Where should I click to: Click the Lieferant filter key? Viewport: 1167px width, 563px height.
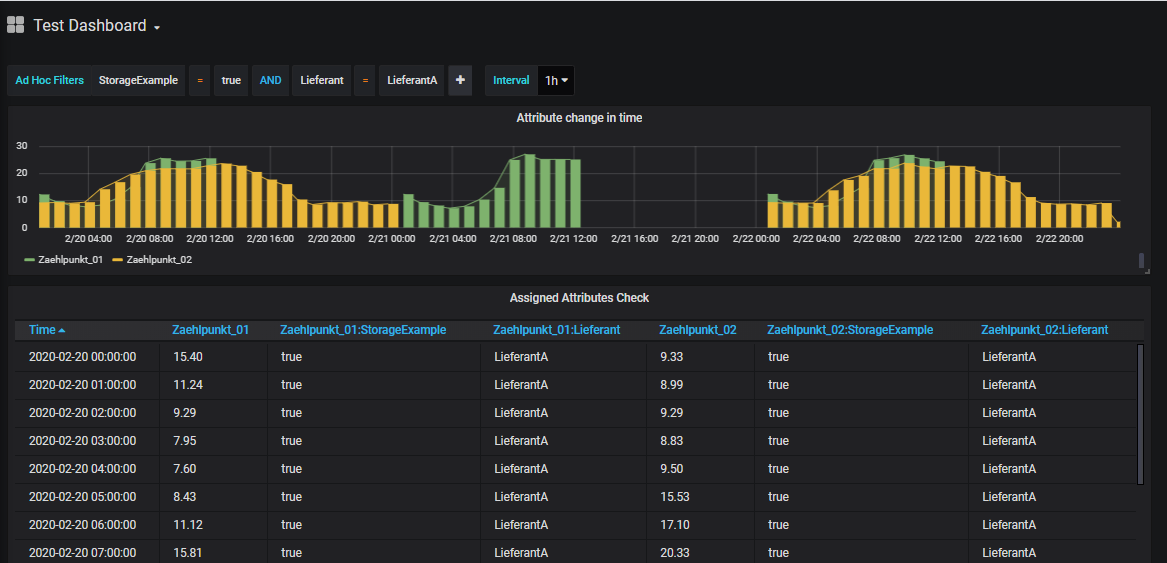pos(322,80)
